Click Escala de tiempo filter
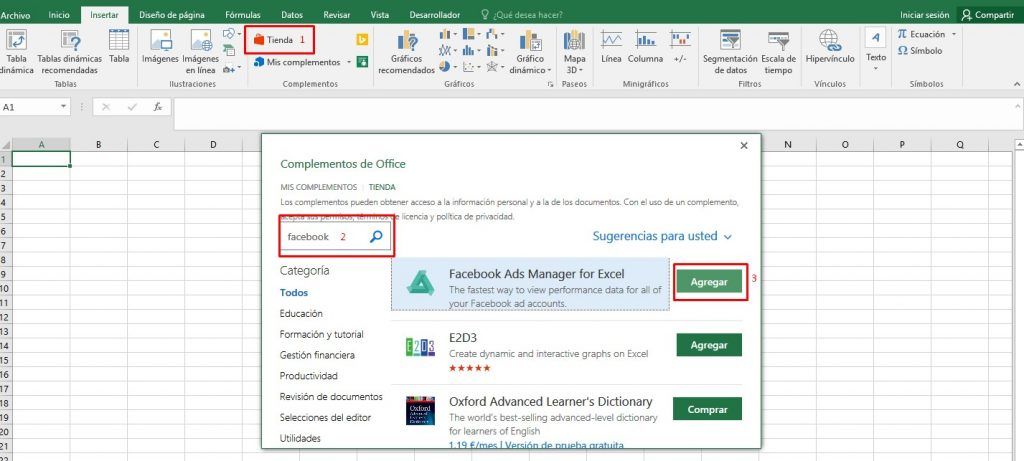 778,52
